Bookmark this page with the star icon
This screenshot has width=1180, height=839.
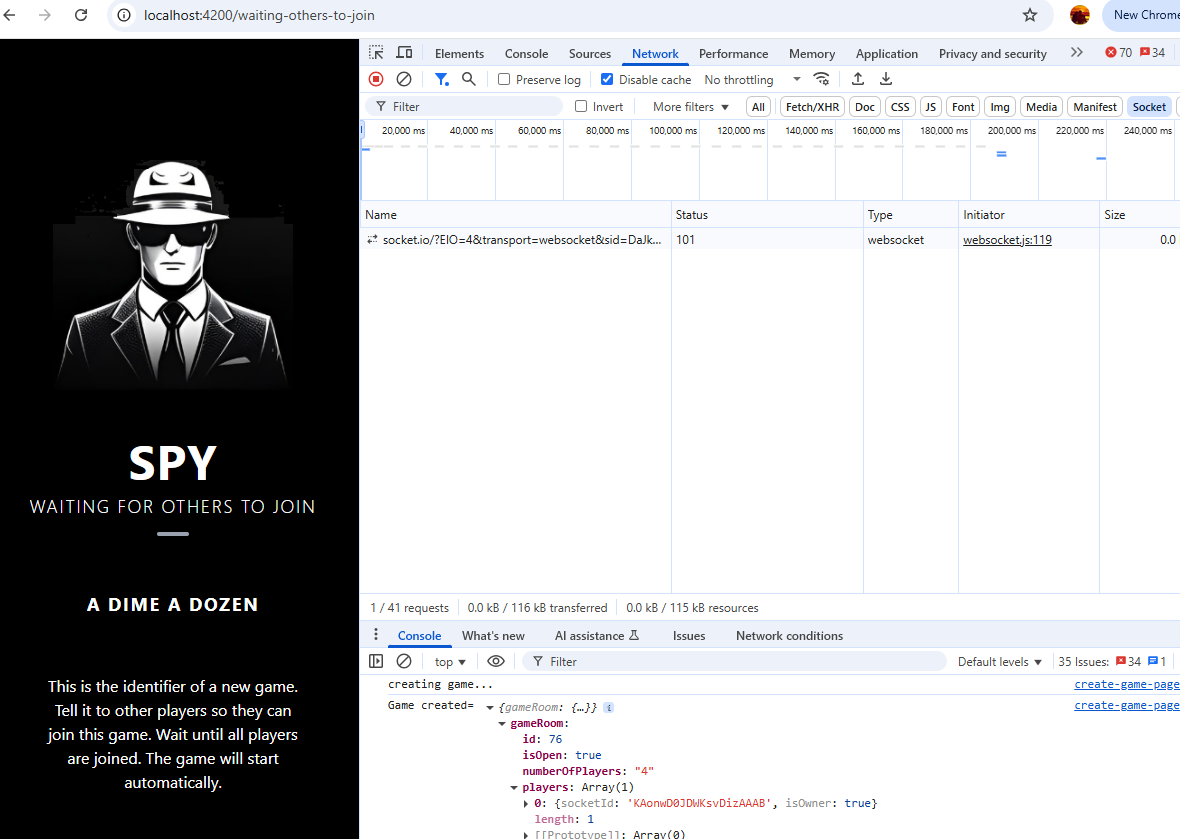click(x=1029, y=15)
